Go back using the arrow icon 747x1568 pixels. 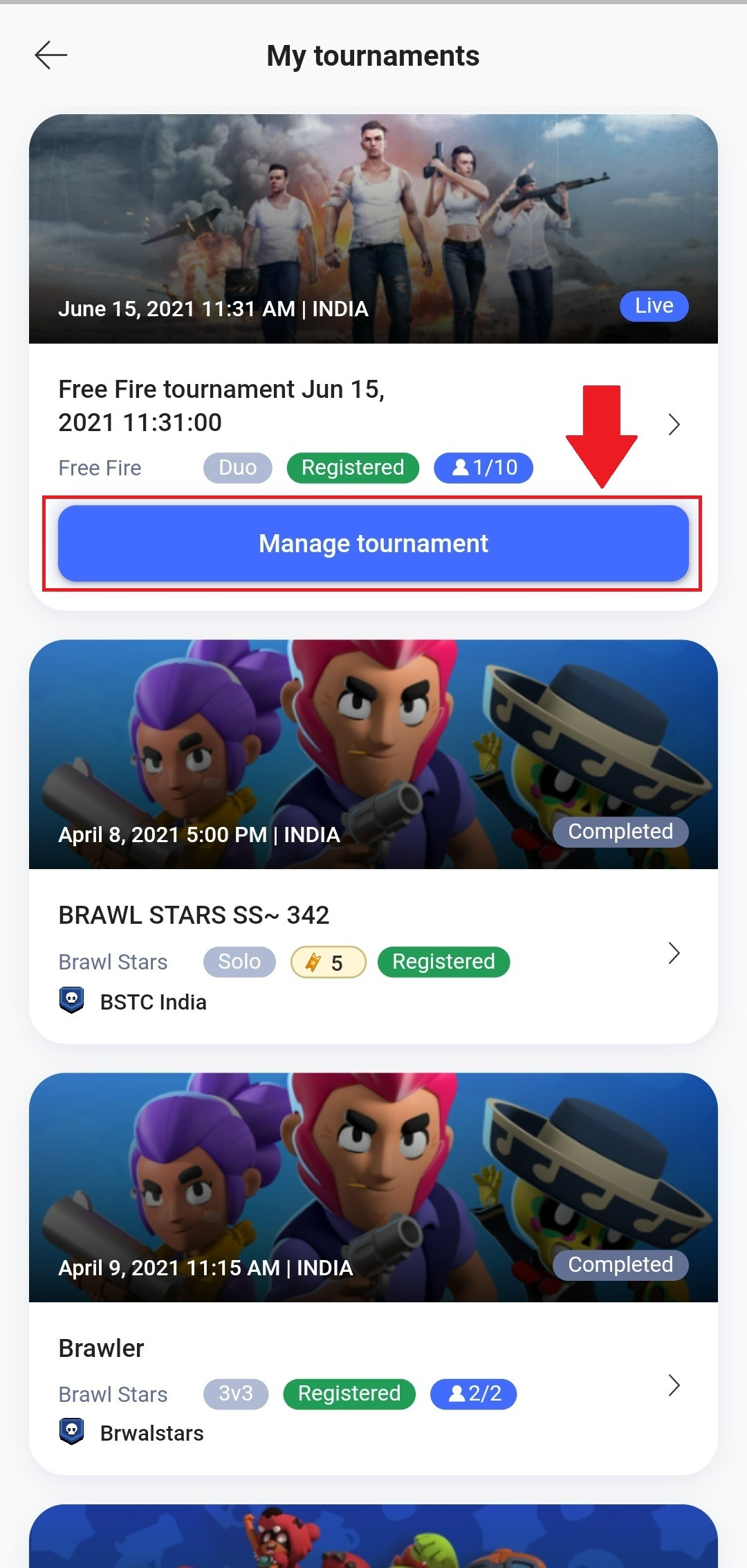click(x=51, y=55)
